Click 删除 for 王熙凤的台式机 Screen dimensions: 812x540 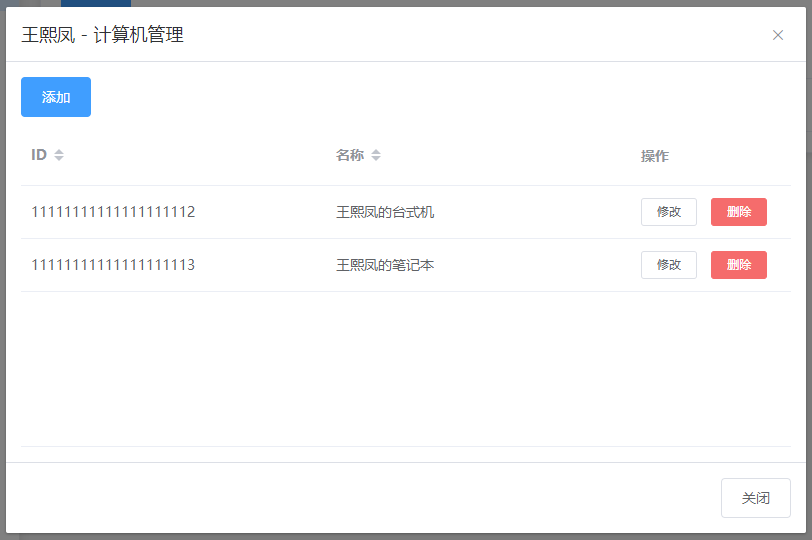738,212
